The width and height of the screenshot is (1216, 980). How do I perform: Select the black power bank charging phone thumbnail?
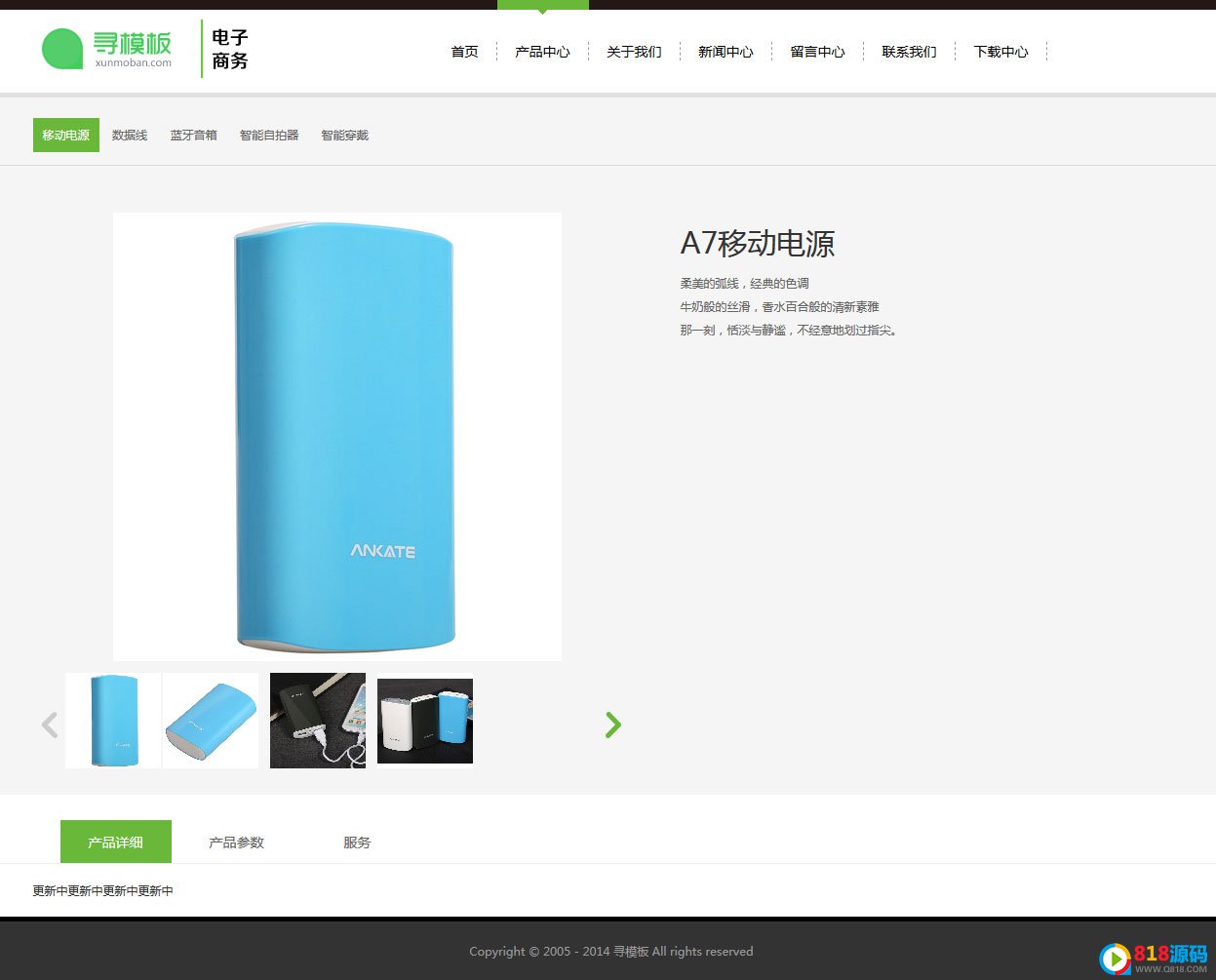tap(318, 721)
